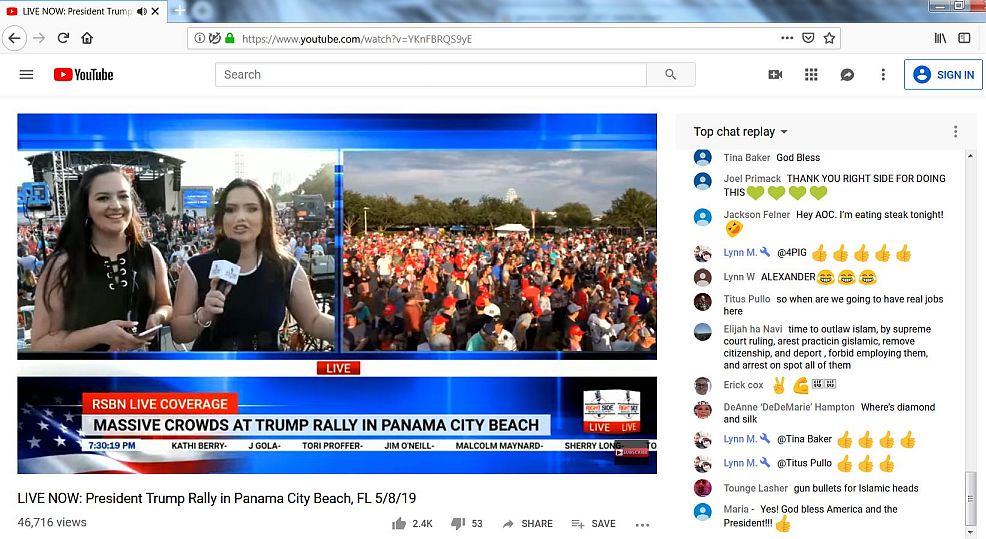Open the create video camera icon

pyautogui.click(x=775, y=75)
